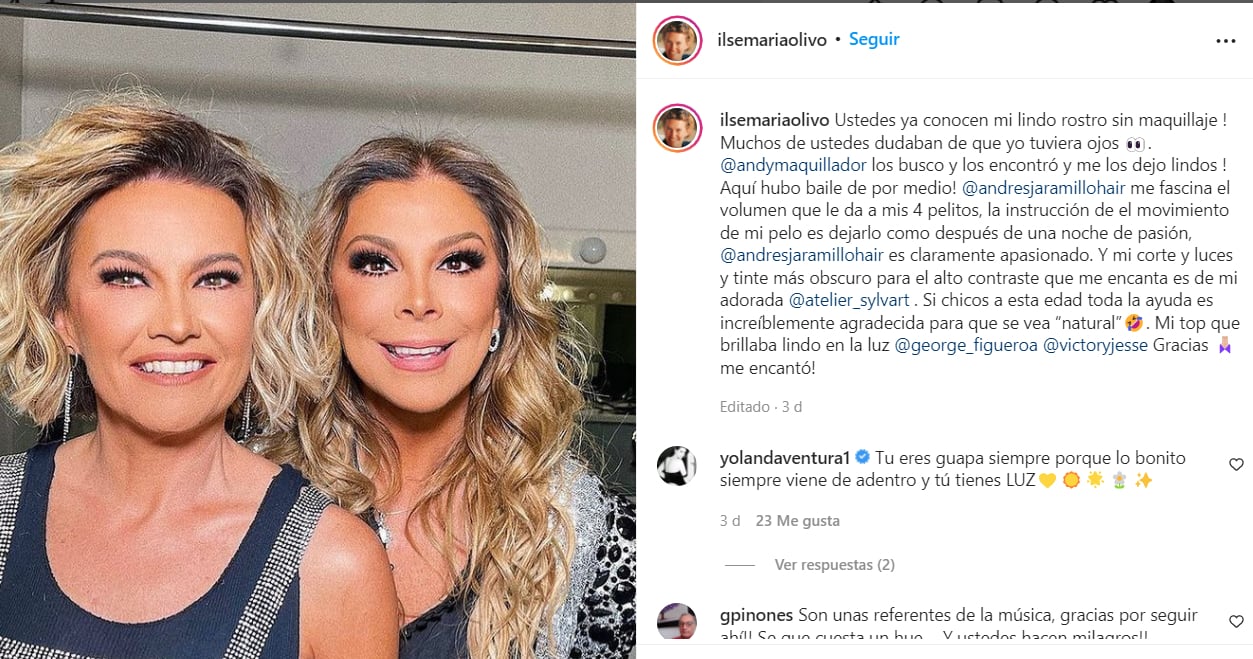The image size is (1253, 659).
Task: Open yolandaventura1's profile avatar
Action: pos(677,466)
